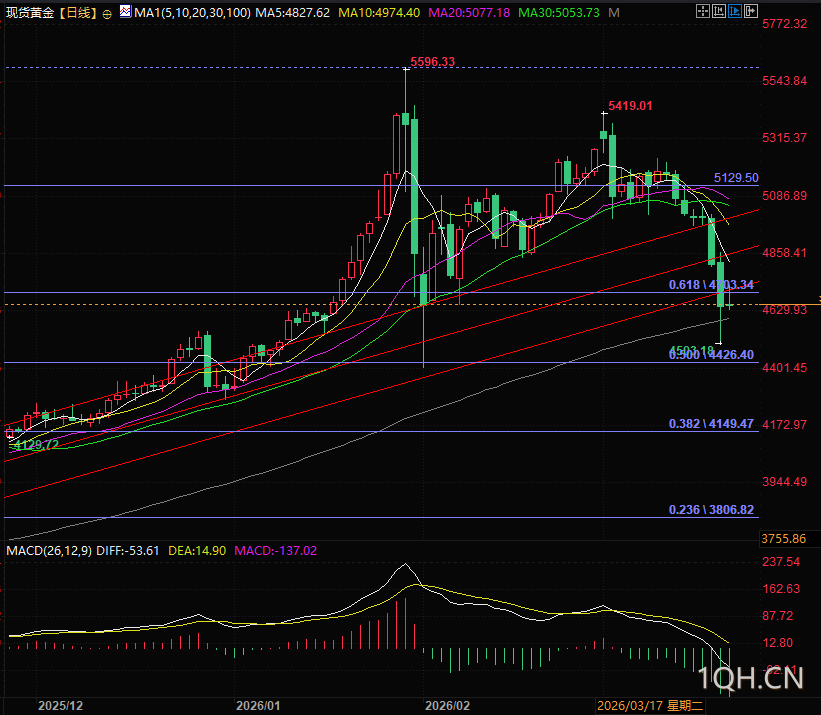Click the MA5:4827.62 value
Screen dimensions: 821x715
tap(292, 13)
